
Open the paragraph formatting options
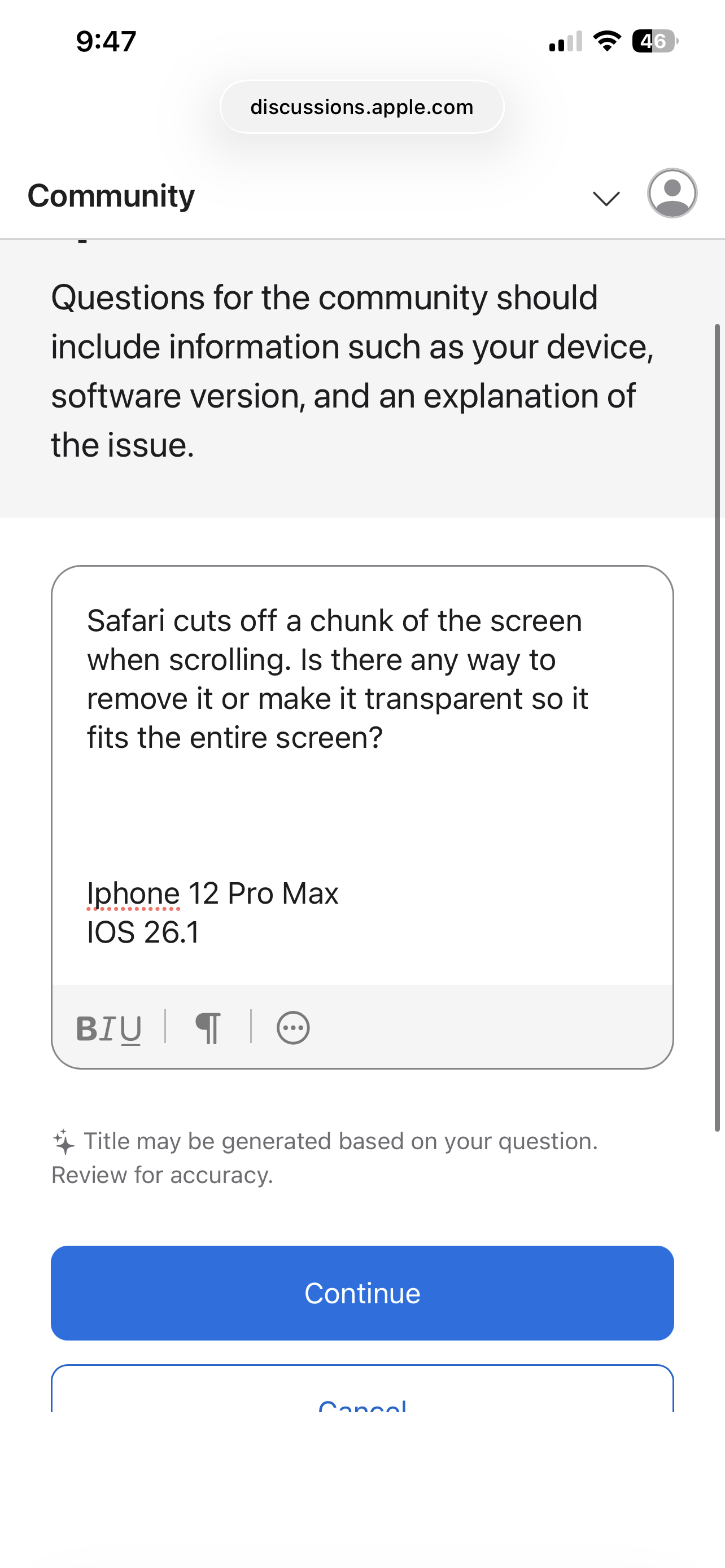coord(208,1029)
